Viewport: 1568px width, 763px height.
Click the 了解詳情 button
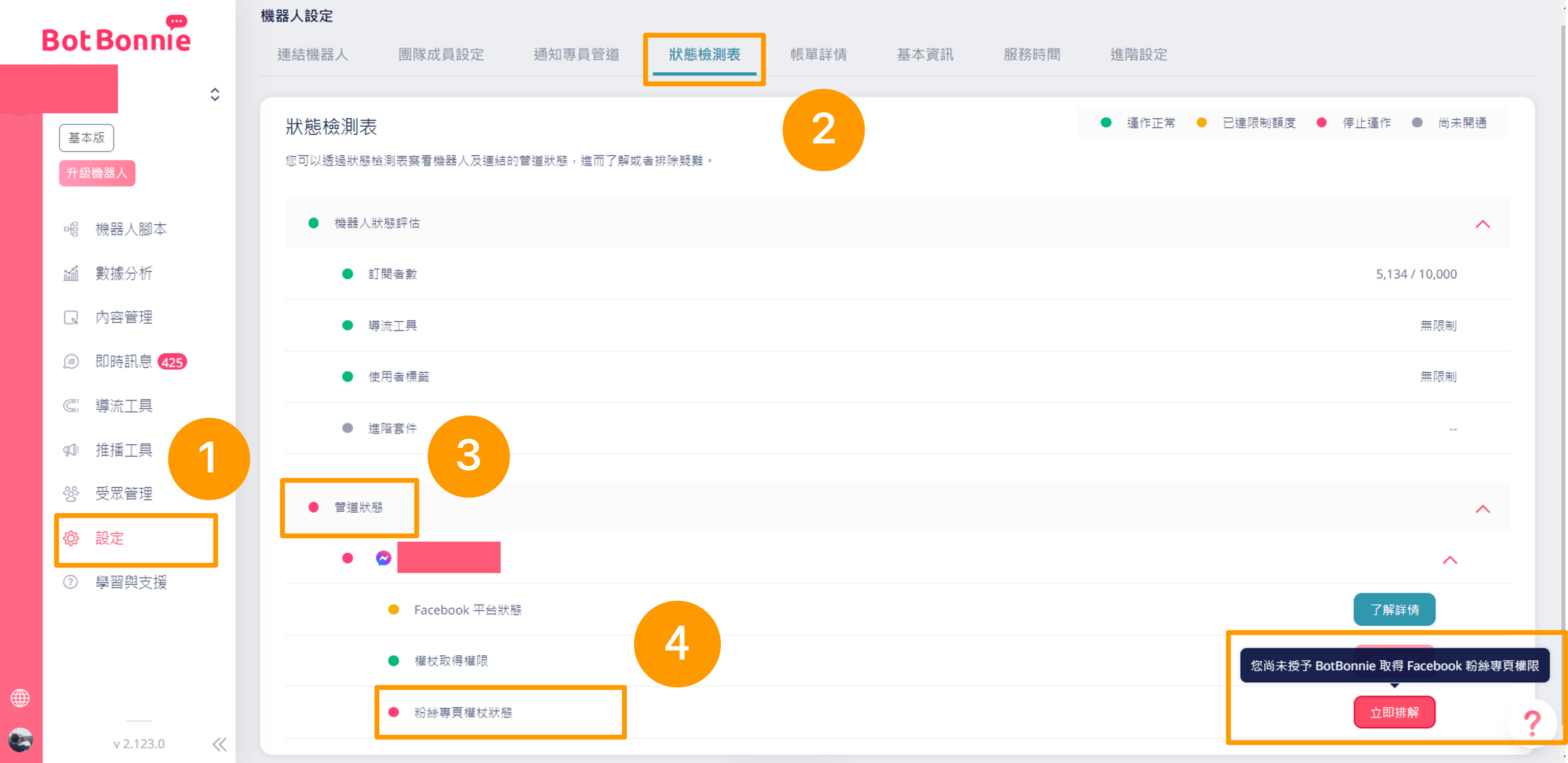coord(1394,610)
